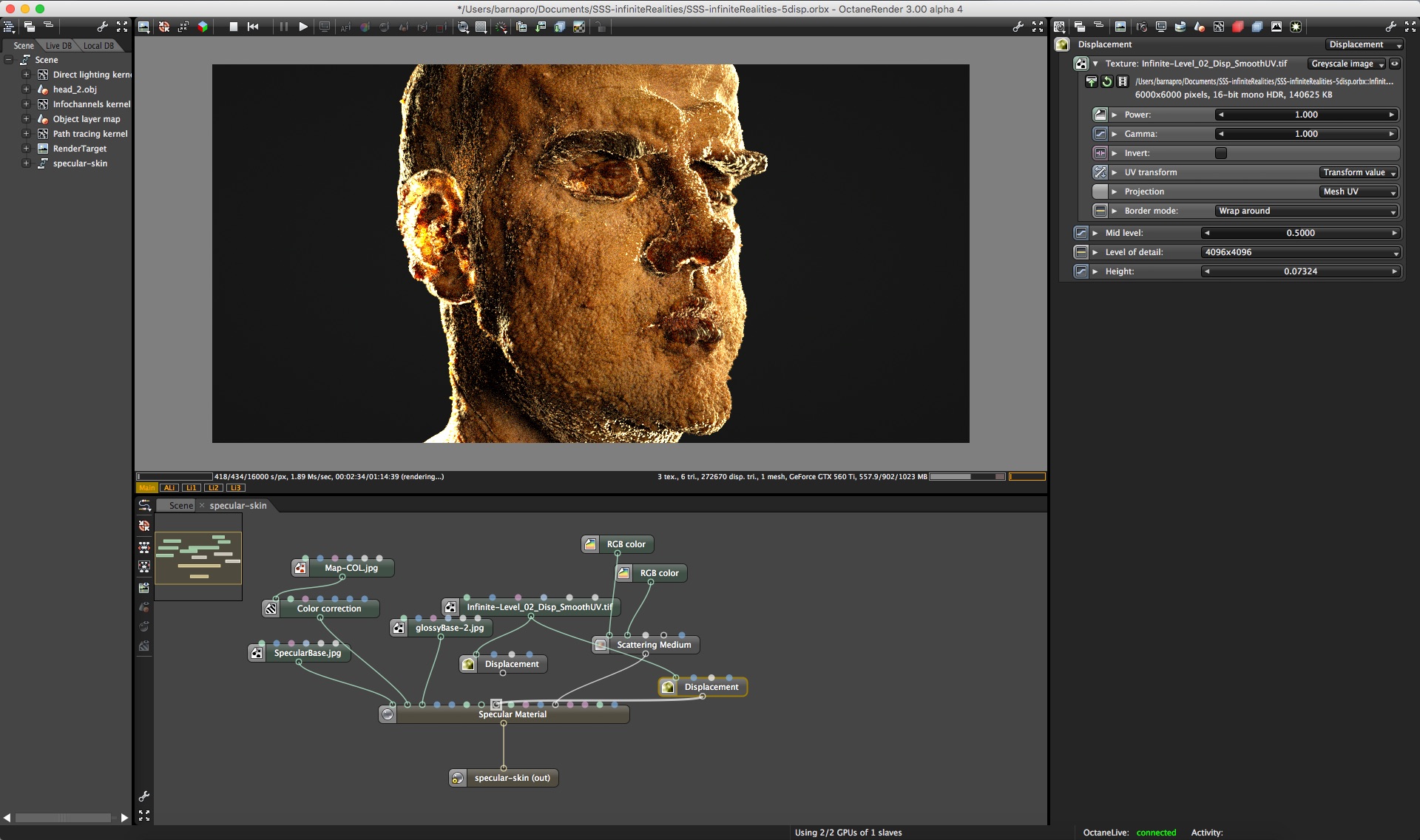Image resolution: width=1420 pixels, height=840 pixels.
Task: Open the Border mode Wrap around dropdown
Action: pyautogui.click(x=1307, y=211)
